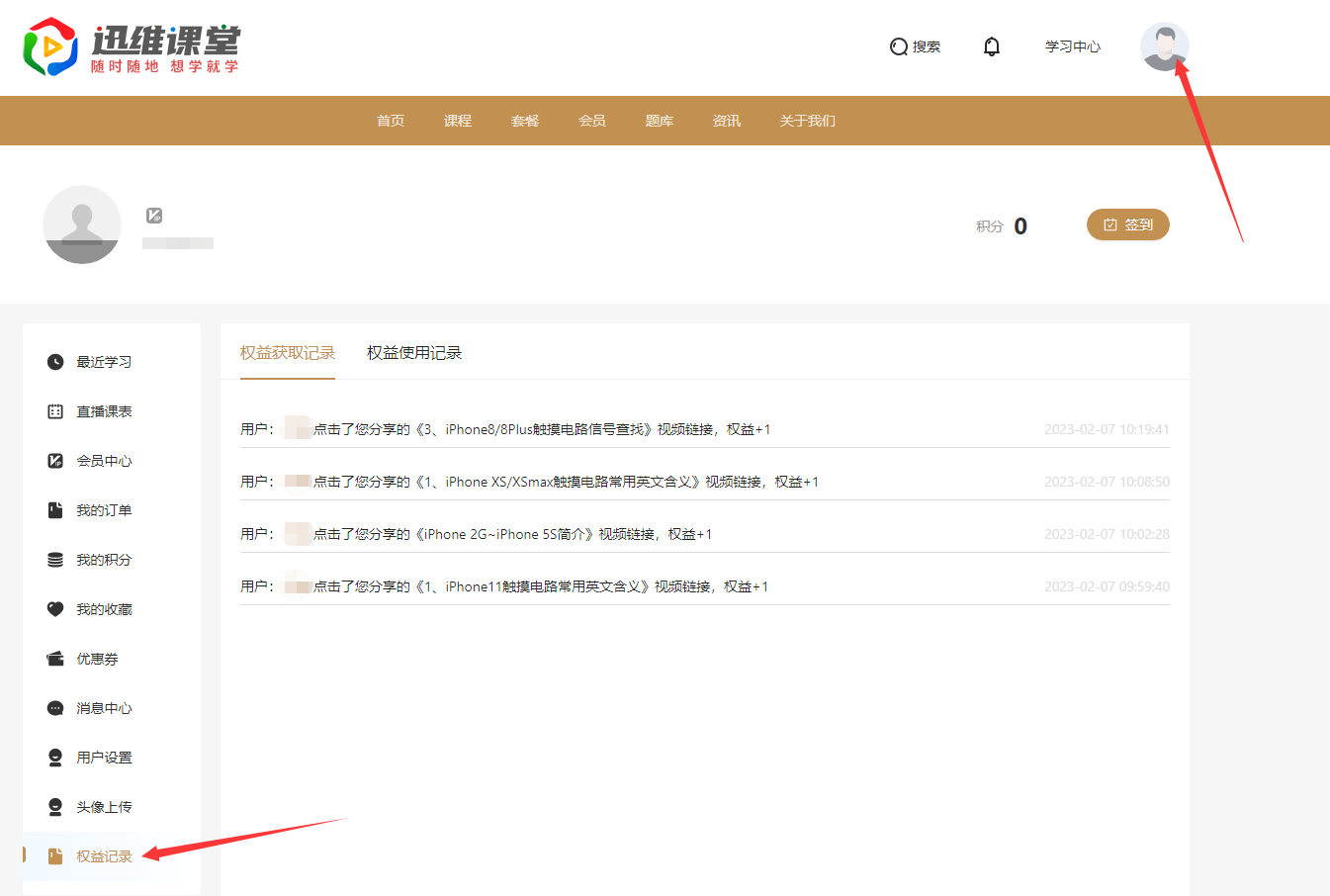Viewport: 1330px width, 896px height.
Task: Open 用户设置 in the sidebar
Action: click(x=104, y=758)
